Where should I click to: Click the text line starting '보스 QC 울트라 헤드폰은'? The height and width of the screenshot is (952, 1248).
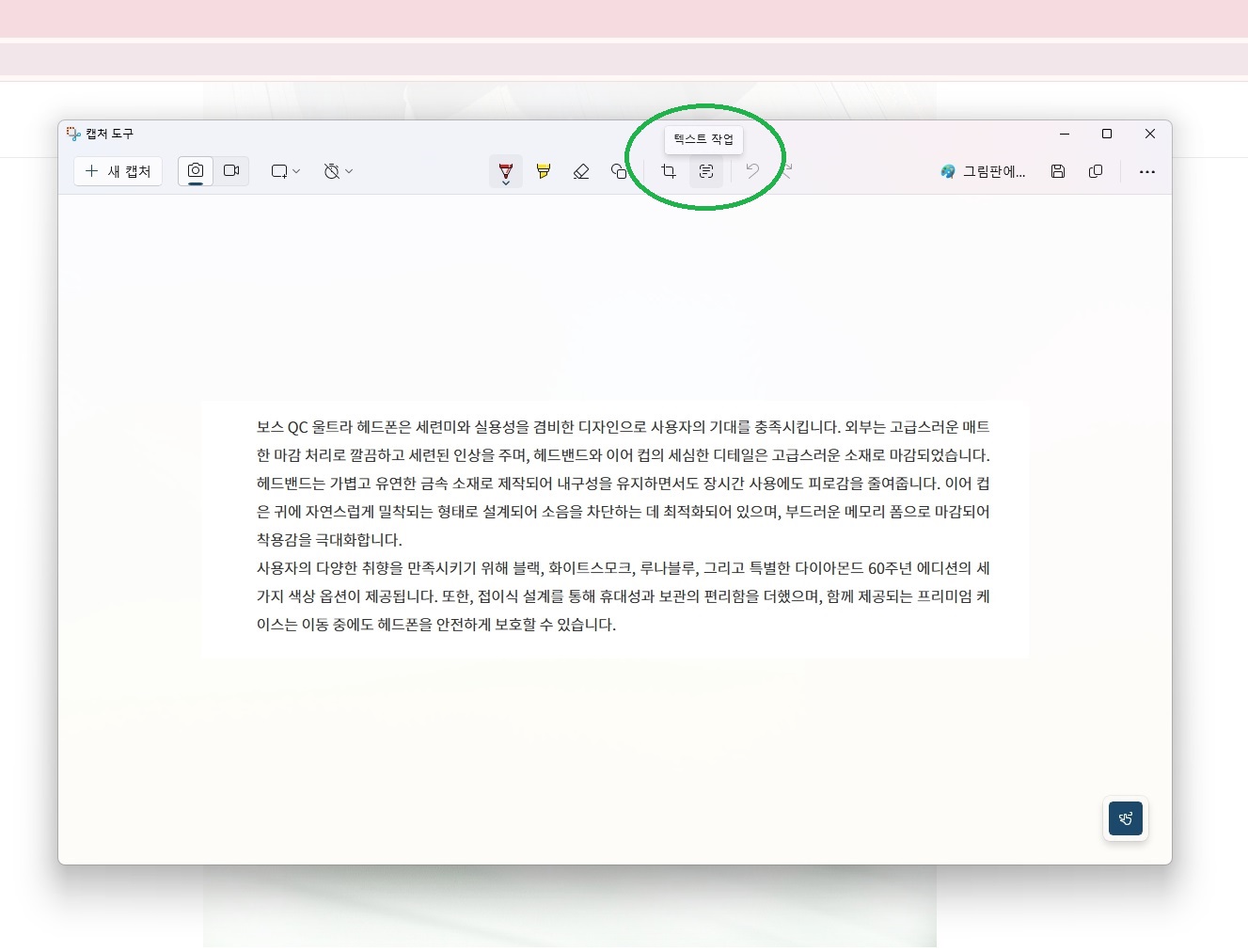tap(624, 427)
